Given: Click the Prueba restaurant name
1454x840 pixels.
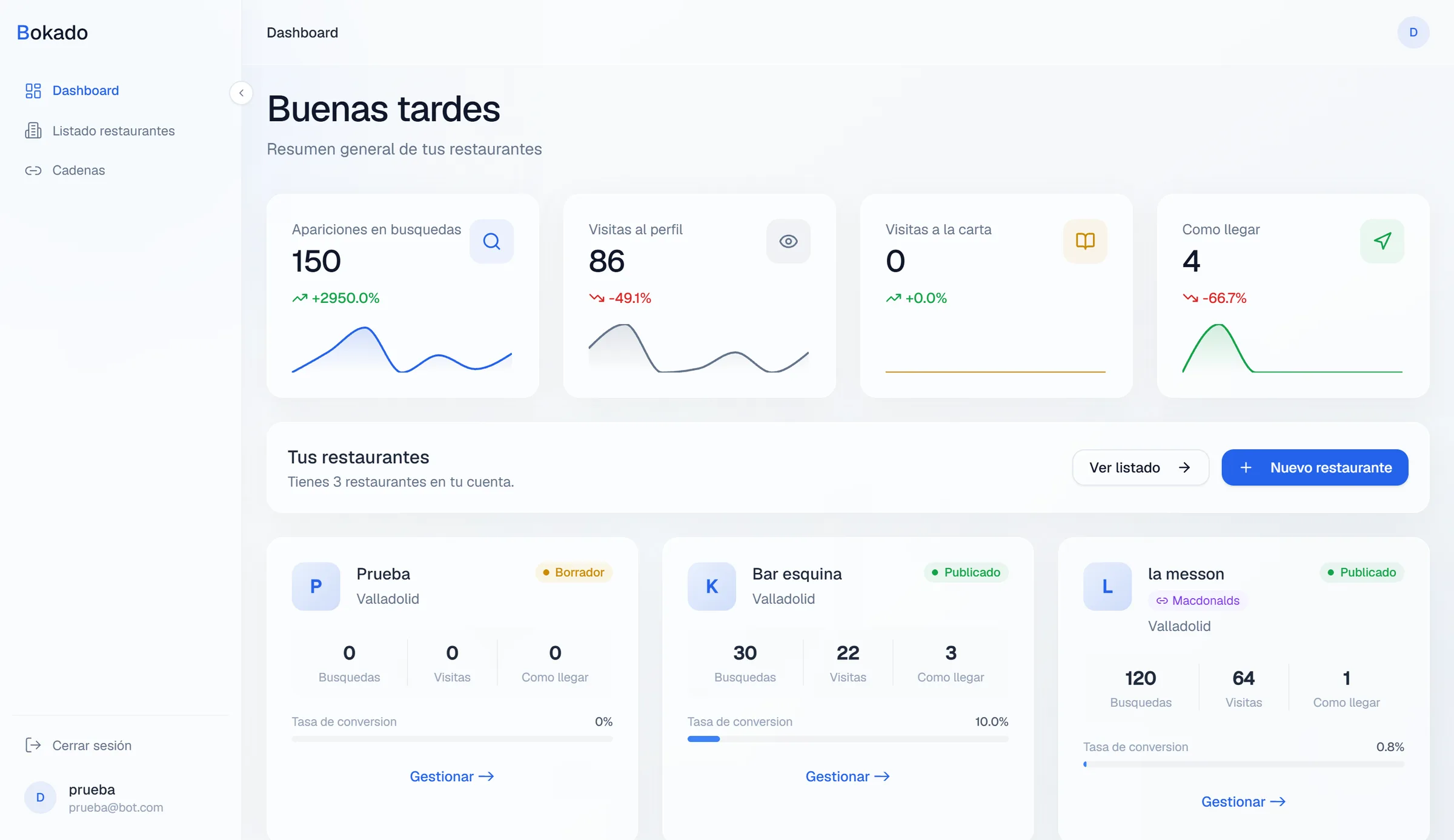Looking at the screenshot, I should [x=383, y=574].
